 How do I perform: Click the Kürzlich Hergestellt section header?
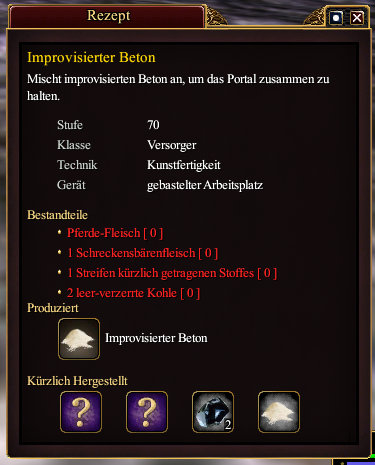[77, 381]
